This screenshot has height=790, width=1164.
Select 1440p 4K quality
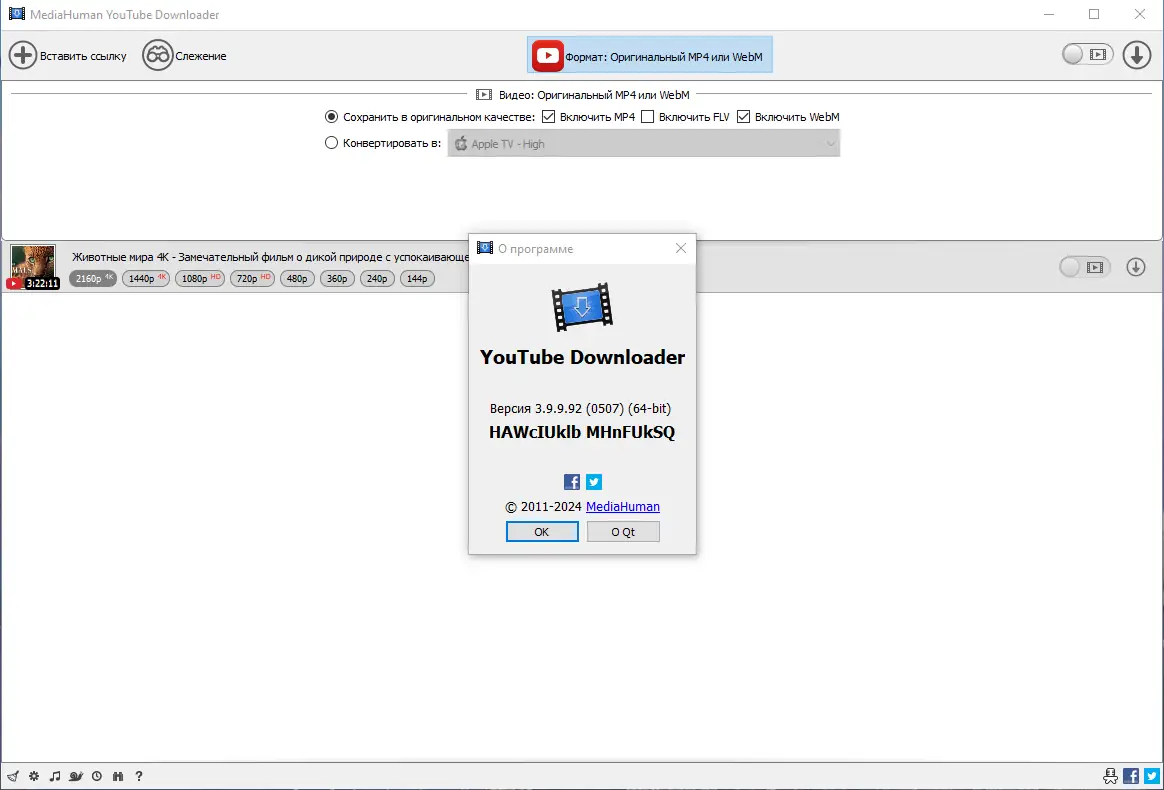tap(146, 278)
